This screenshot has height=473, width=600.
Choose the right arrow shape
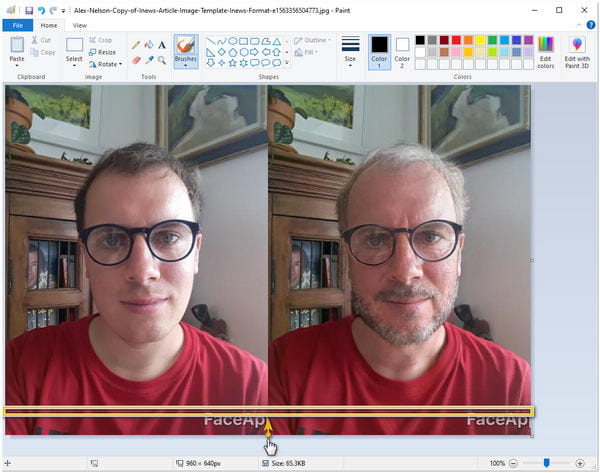pos(255,52)
